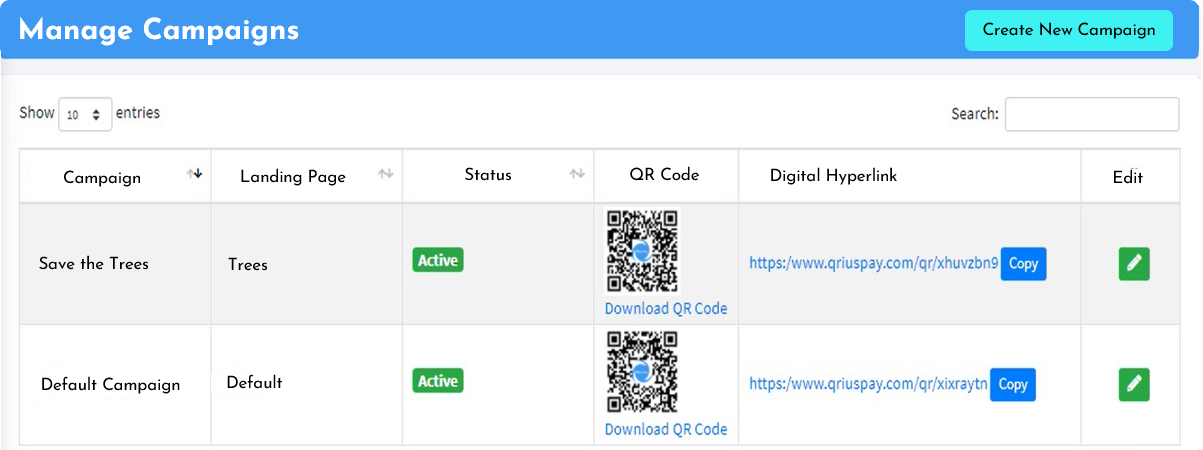Copy the xixraytn hyperlink
1203x450 pixels.
1013,385
